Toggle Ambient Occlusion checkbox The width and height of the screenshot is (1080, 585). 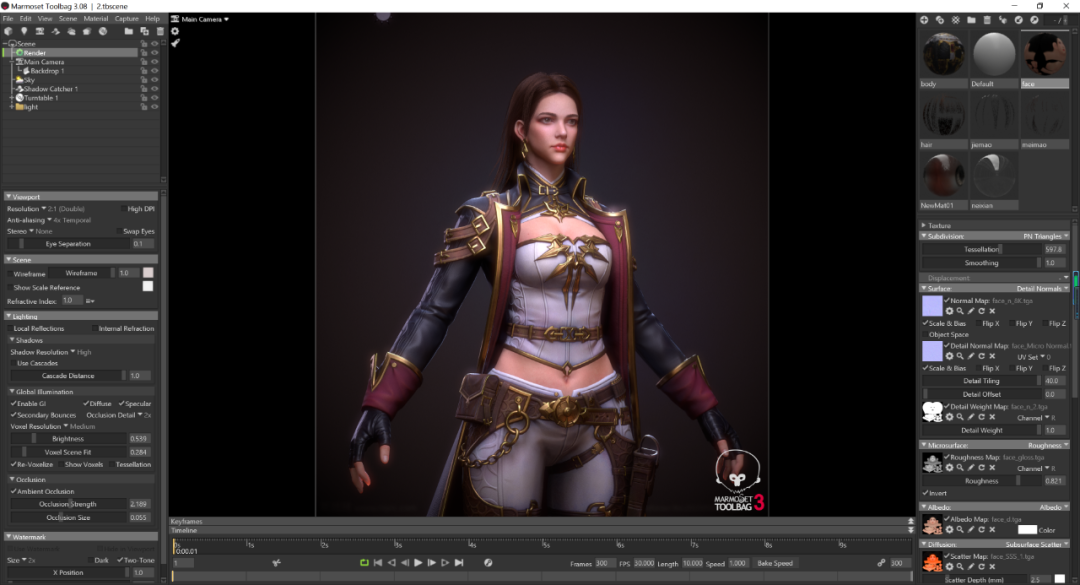click(x=13, y=491)
